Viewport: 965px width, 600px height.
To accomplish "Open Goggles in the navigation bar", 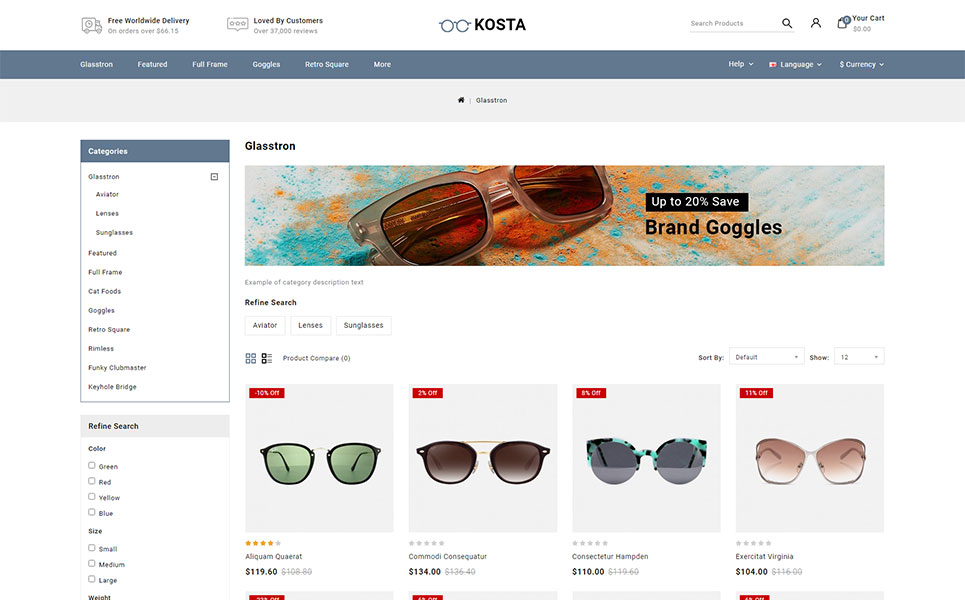I will 266,65.
